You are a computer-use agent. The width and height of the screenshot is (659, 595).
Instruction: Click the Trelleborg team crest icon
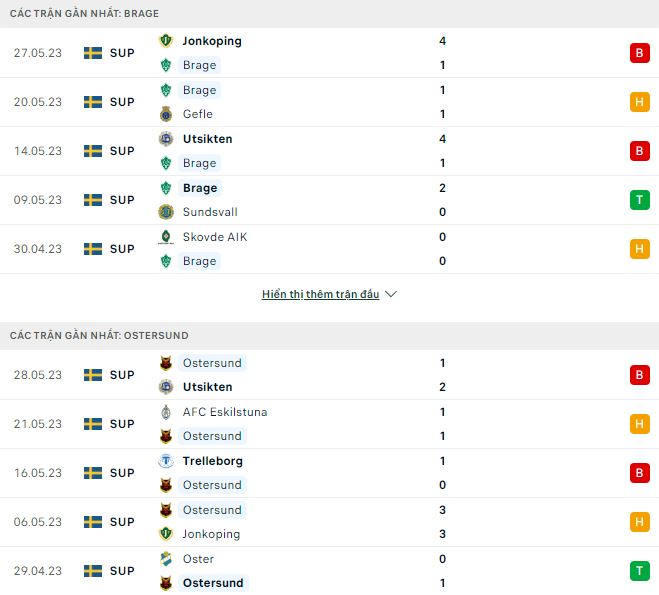click(166, 461)
